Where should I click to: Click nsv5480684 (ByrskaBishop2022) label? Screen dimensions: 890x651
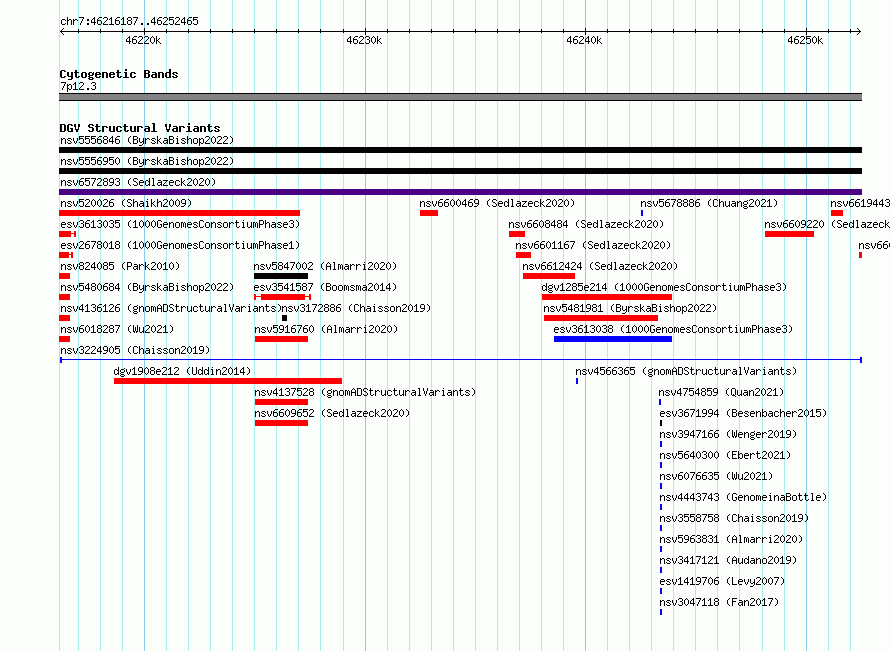(147, 287)
